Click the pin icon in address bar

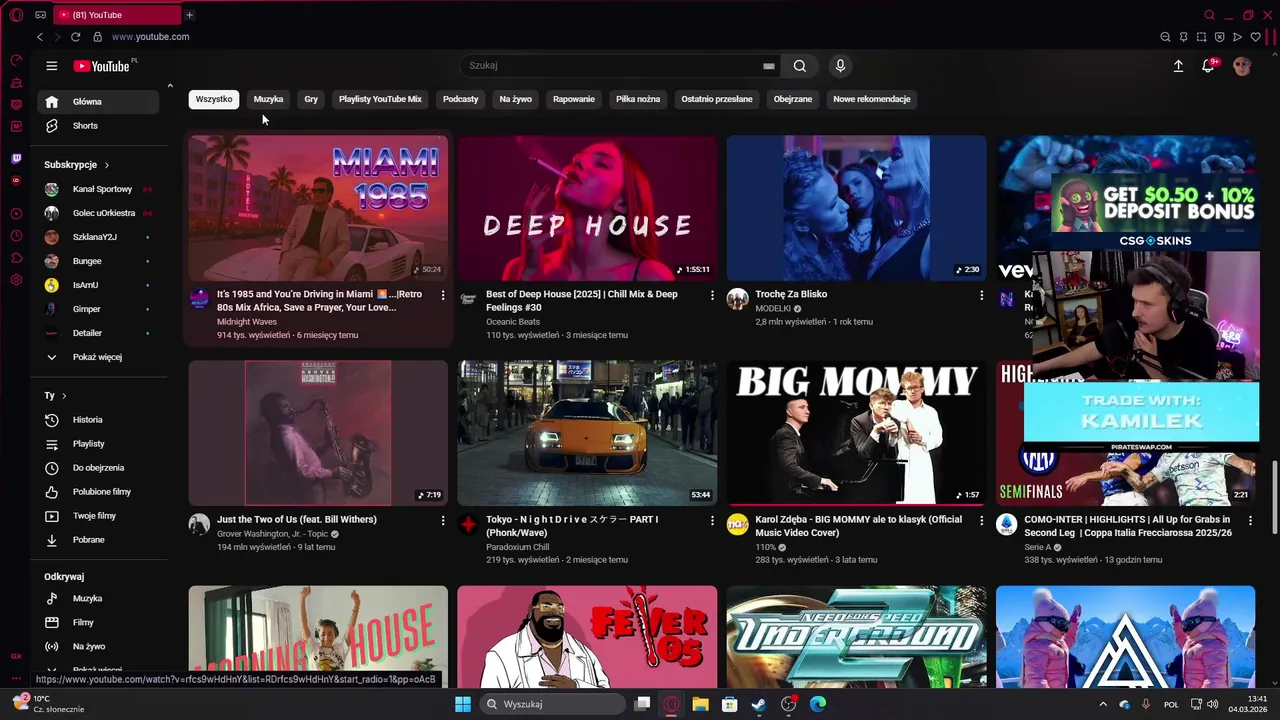point(1183,37)
